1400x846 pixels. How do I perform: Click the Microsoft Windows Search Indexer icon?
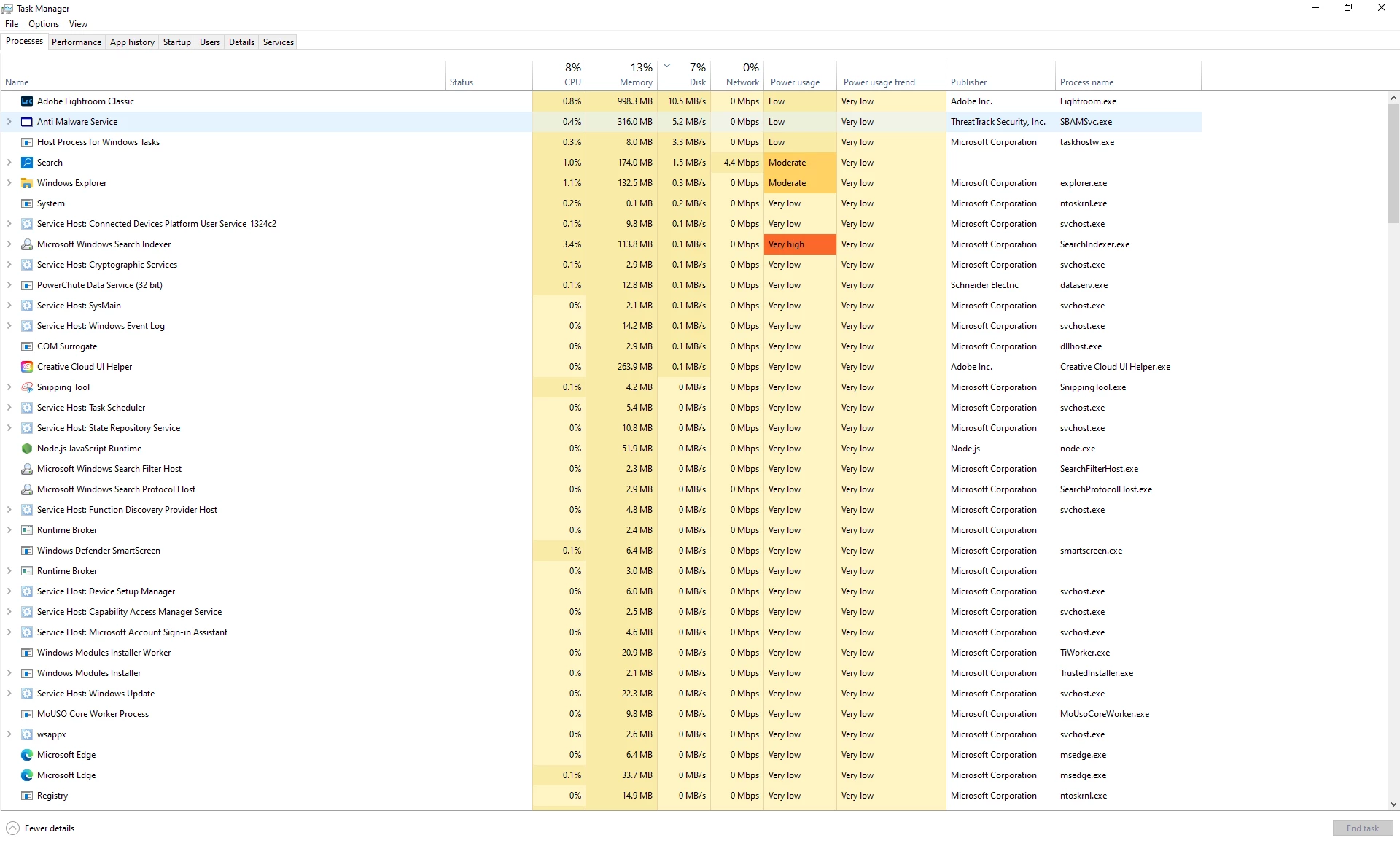point(27,244)
